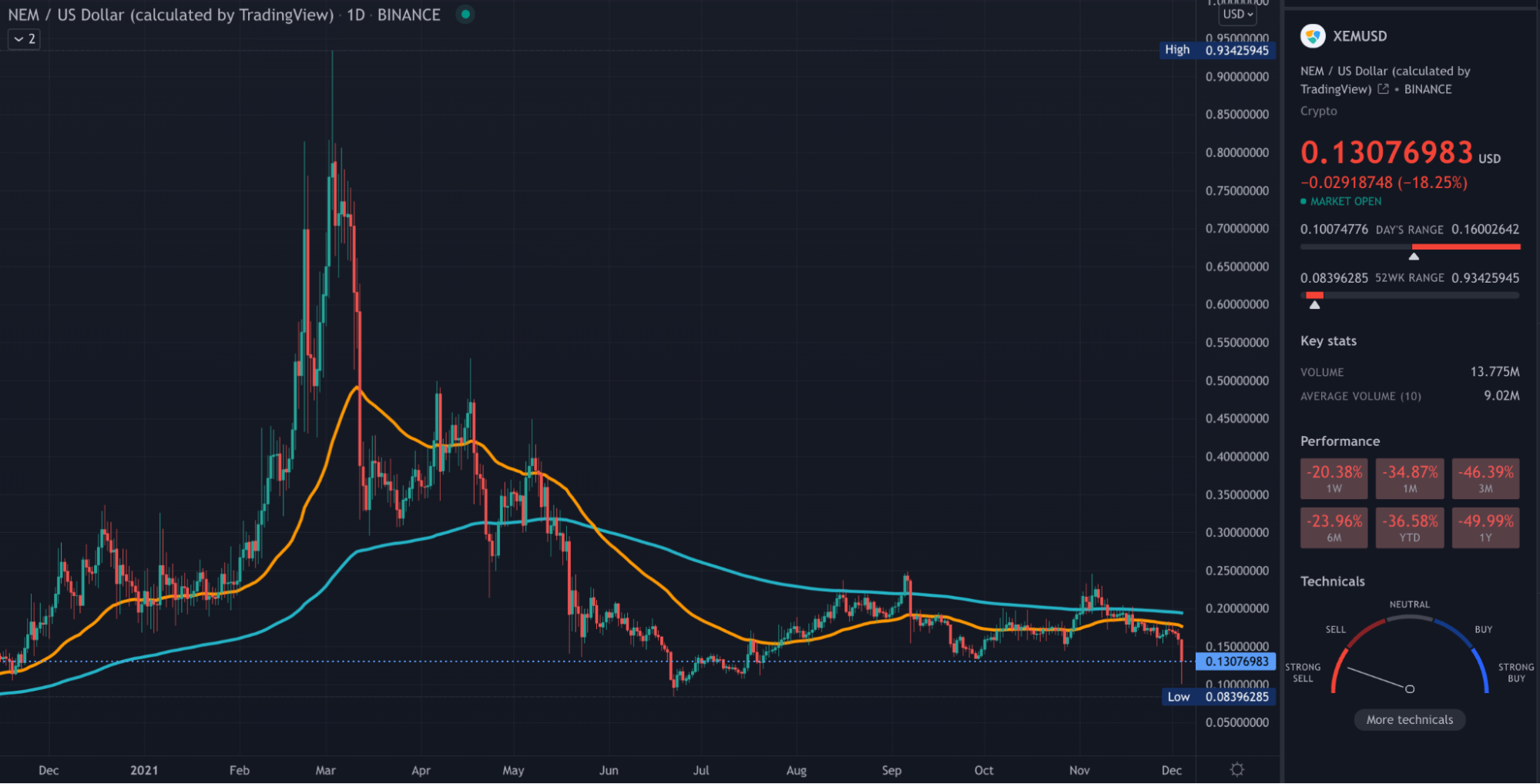
Task: Click the 2021 label on time axis
Action: click(x=144, y=770)
